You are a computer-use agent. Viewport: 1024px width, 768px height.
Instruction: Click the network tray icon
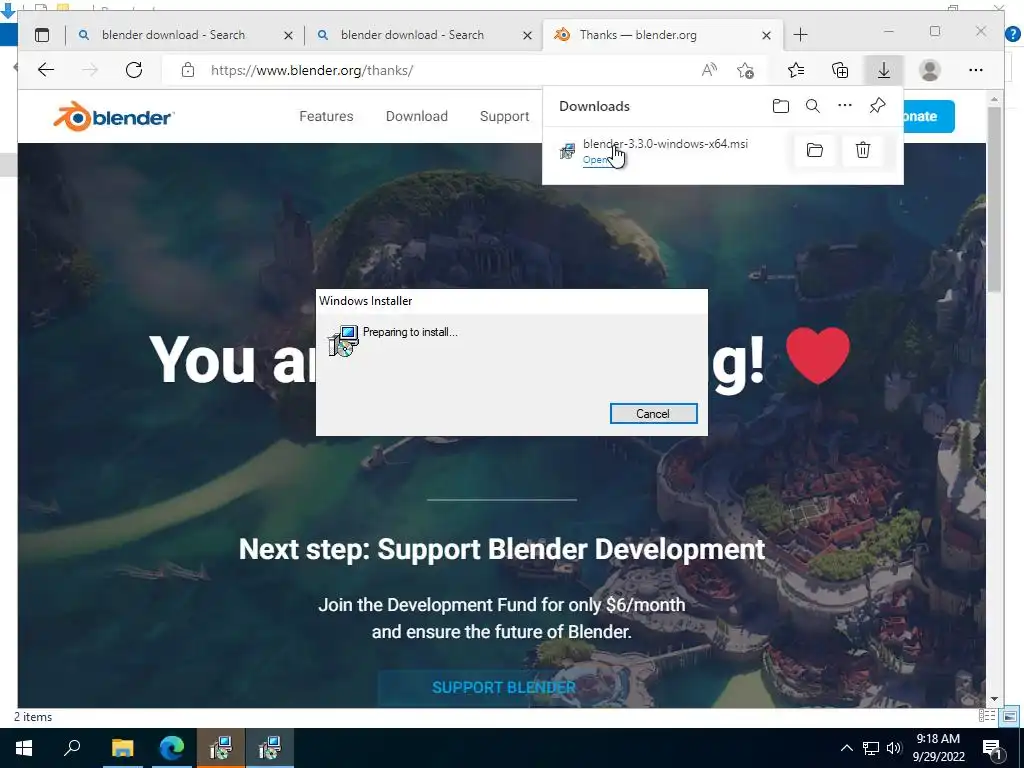[871, 748]
